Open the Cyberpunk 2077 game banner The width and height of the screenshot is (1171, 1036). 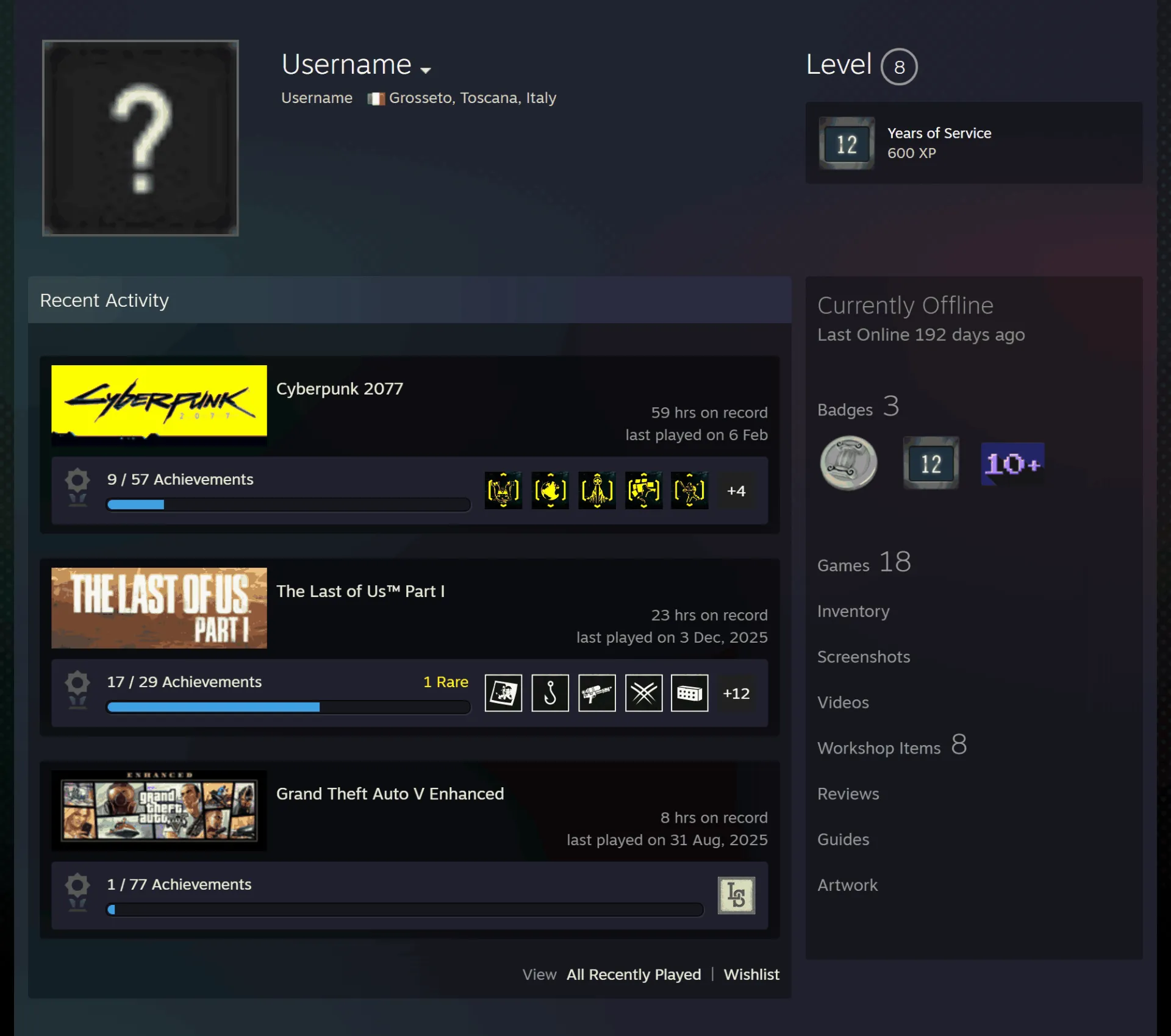(159, 404)
